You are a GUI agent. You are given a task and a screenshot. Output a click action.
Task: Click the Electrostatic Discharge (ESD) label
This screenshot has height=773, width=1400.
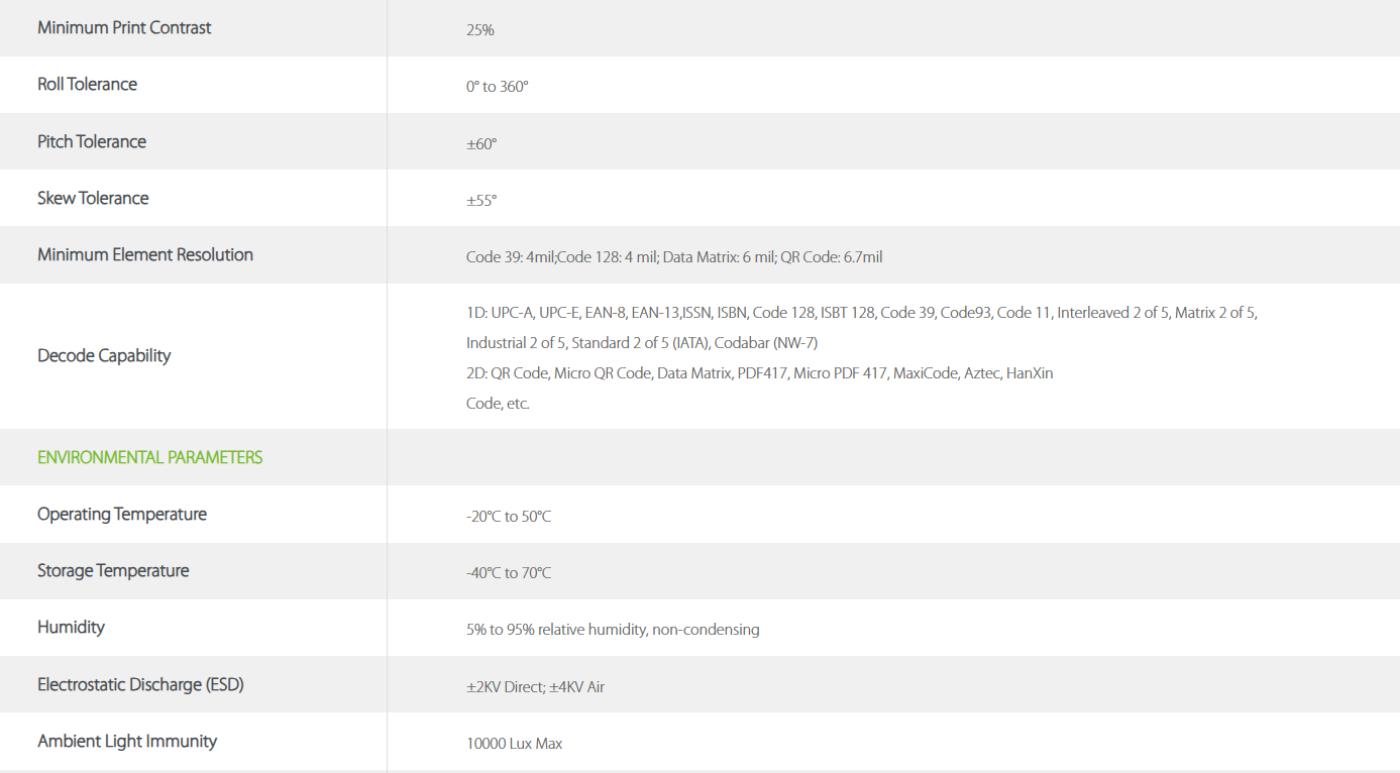141,685
